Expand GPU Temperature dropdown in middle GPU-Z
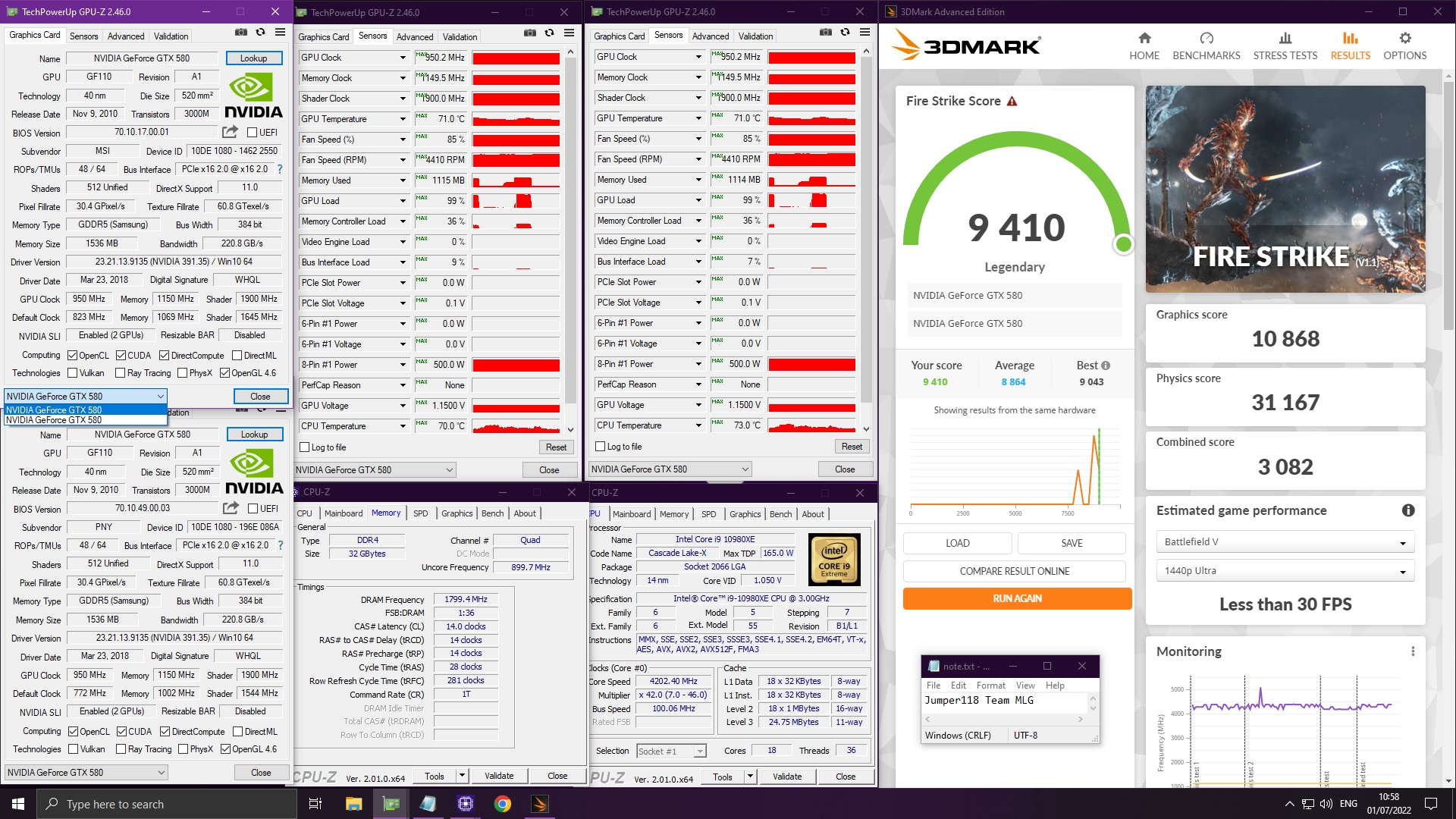 (403, 119)
